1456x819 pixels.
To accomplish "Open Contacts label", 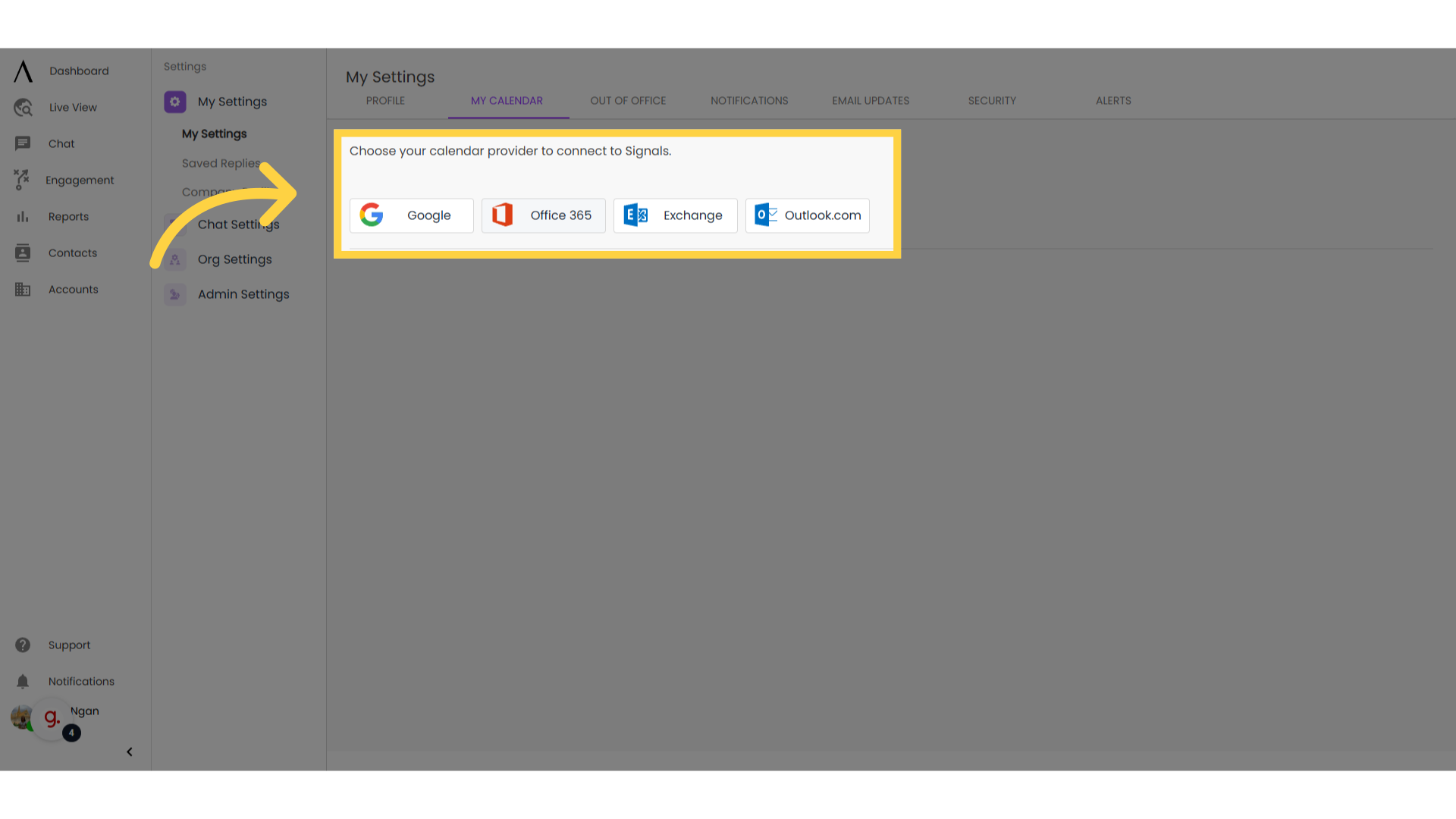I will click(x=73, y=253).
